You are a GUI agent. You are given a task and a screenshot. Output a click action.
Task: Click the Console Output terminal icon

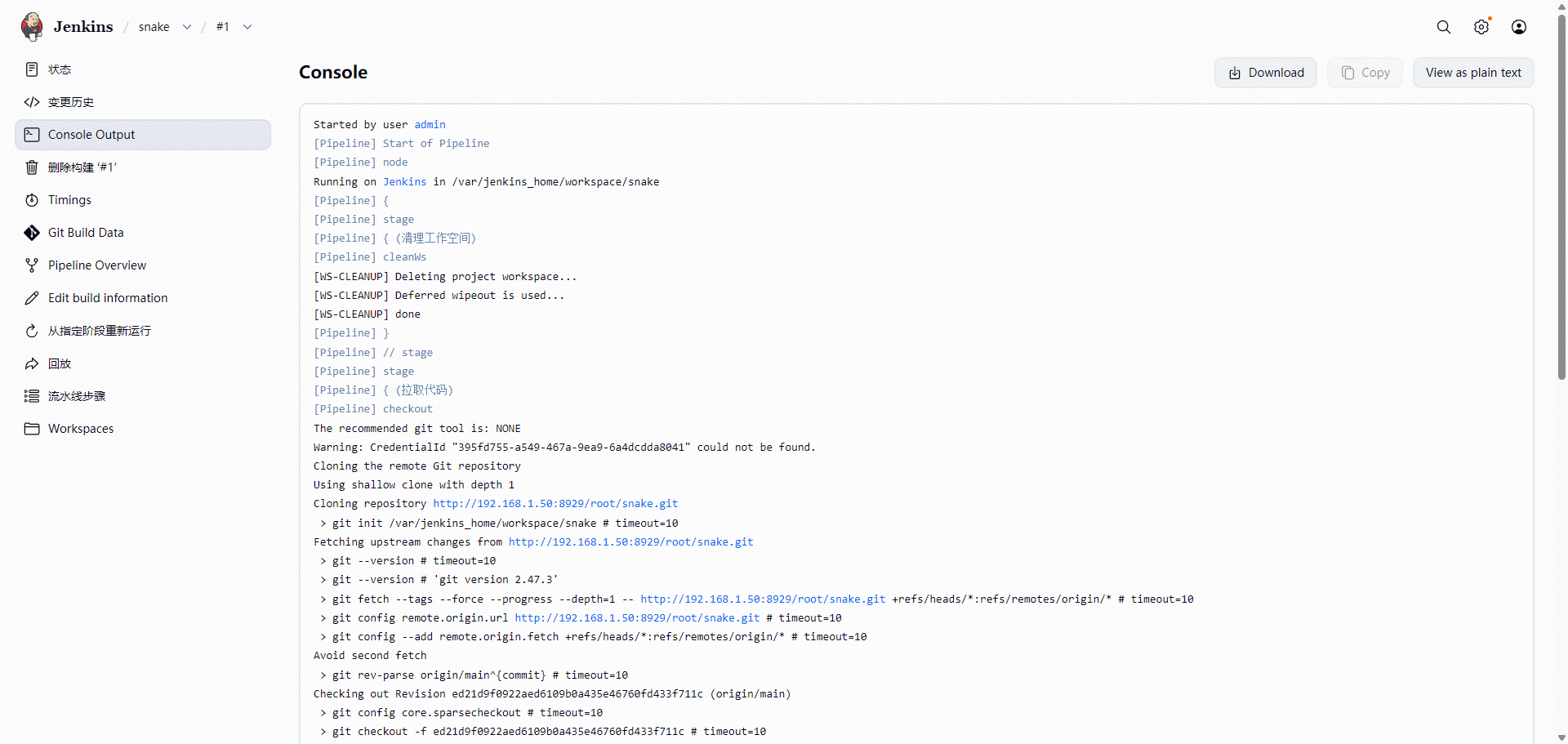click(32, 135)
